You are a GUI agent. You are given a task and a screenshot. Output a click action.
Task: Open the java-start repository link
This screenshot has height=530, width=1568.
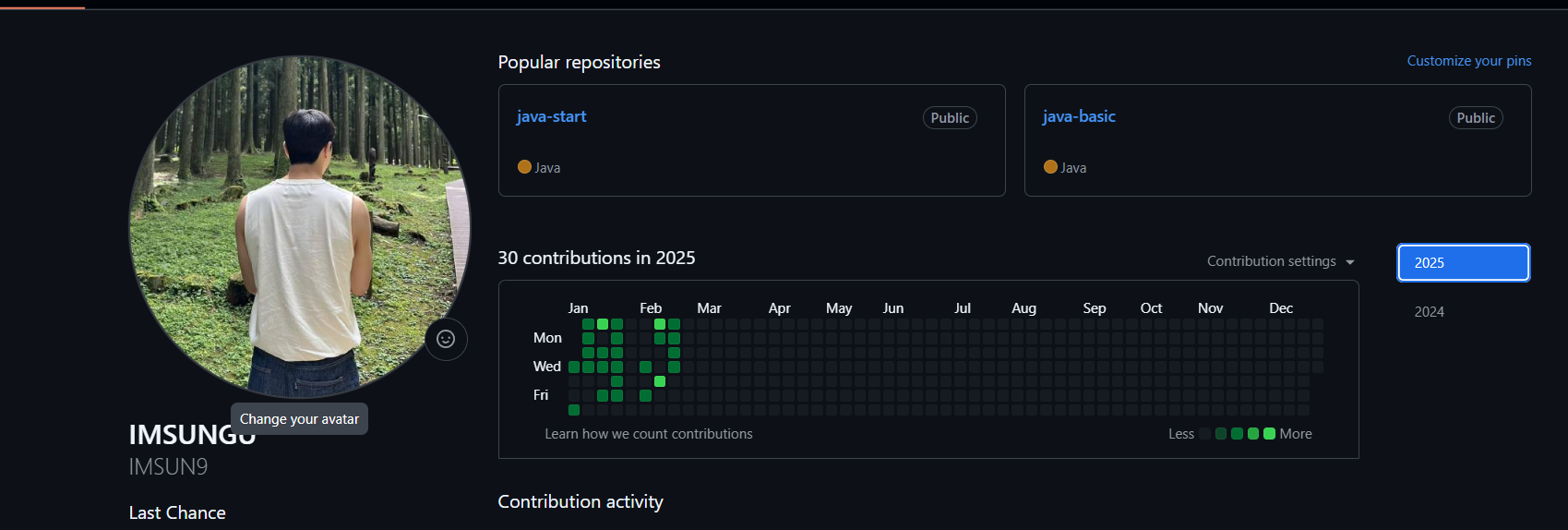click(x=551, y=116)
